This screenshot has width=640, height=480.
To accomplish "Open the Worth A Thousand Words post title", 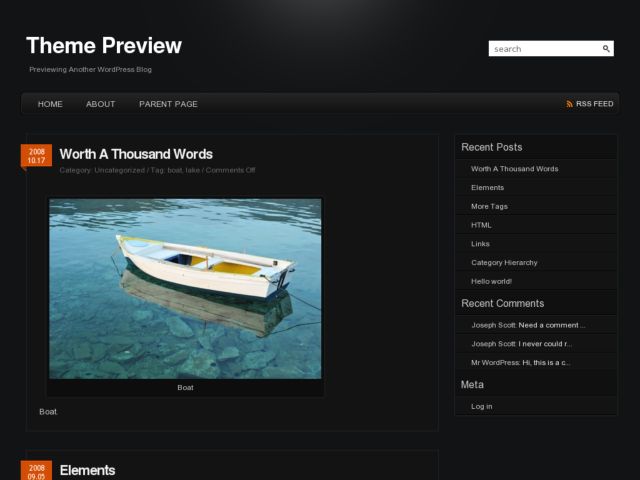I will pos(136,154).
